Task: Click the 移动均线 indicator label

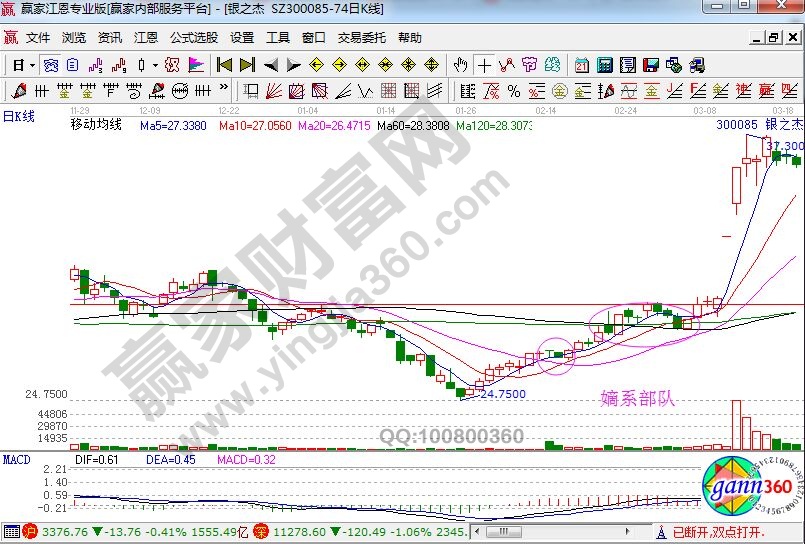Action: [x=96, y=125]
